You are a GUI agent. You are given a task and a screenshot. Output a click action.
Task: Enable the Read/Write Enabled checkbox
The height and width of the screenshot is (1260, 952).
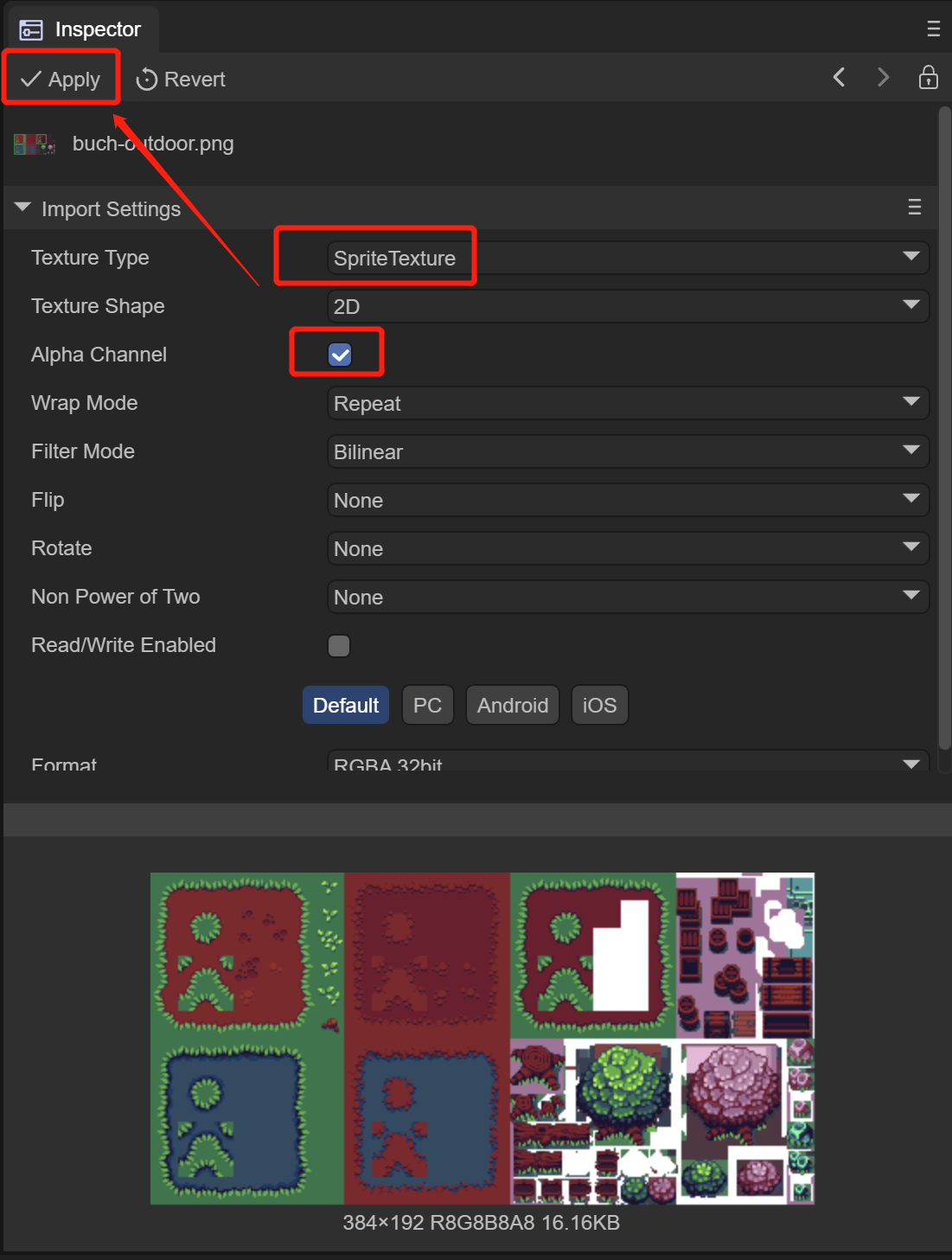coord(339,646)
